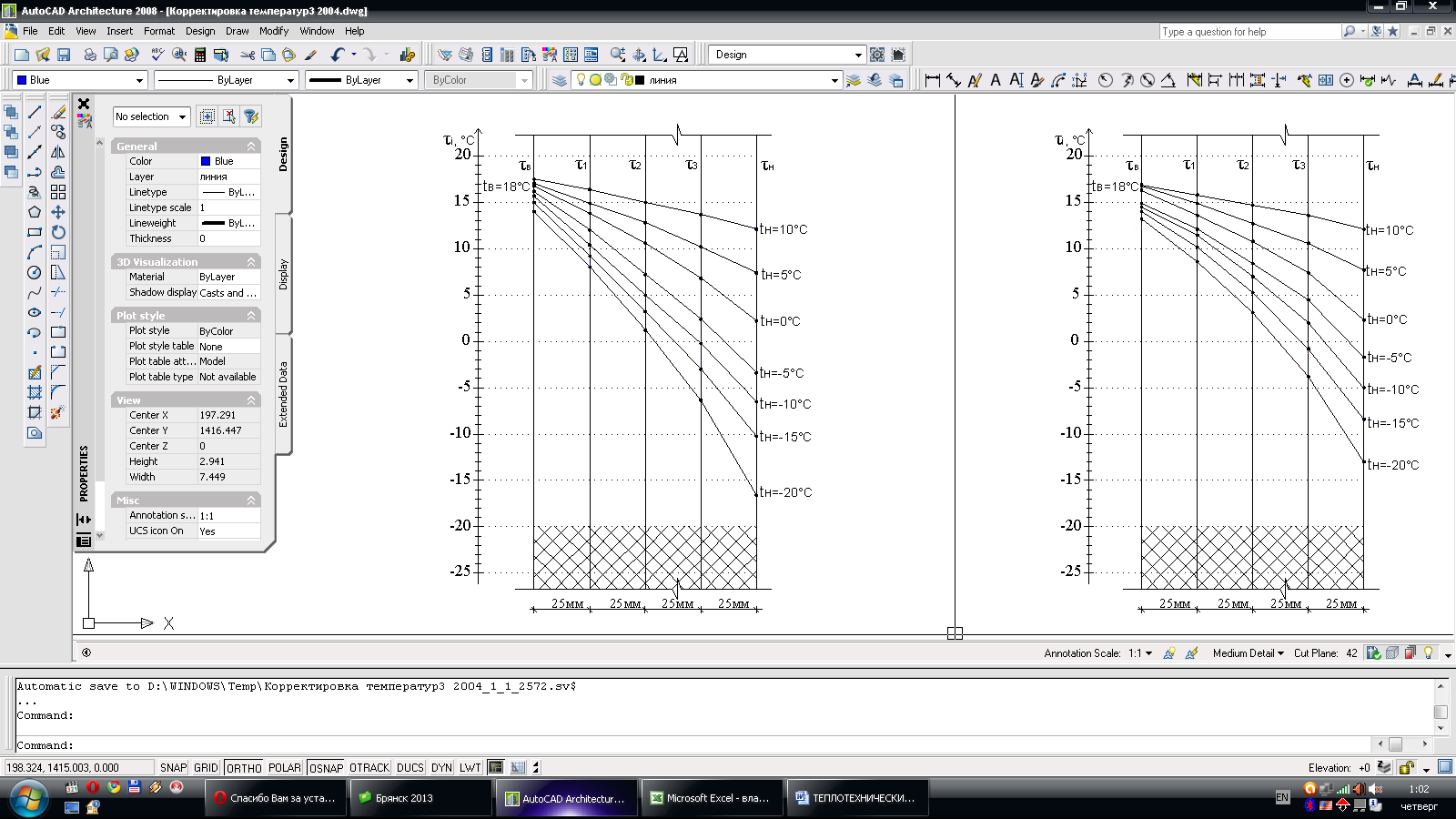Open the Insert menu
The width and height of the screenshot is (1456, 819).
coord(119,31)
